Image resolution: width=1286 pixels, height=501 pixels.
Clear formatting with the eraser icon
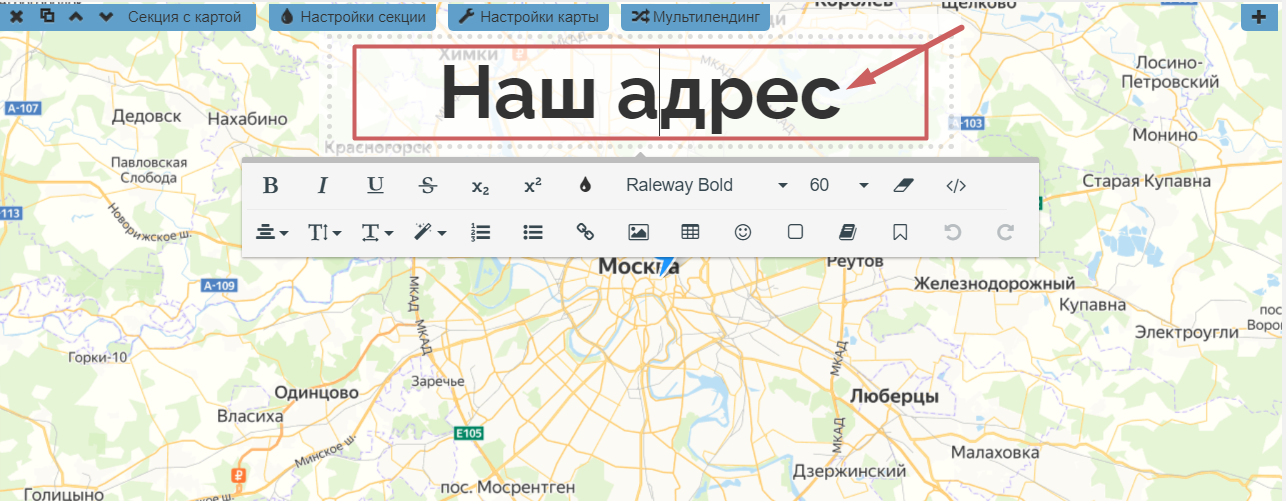pos(902,185)
